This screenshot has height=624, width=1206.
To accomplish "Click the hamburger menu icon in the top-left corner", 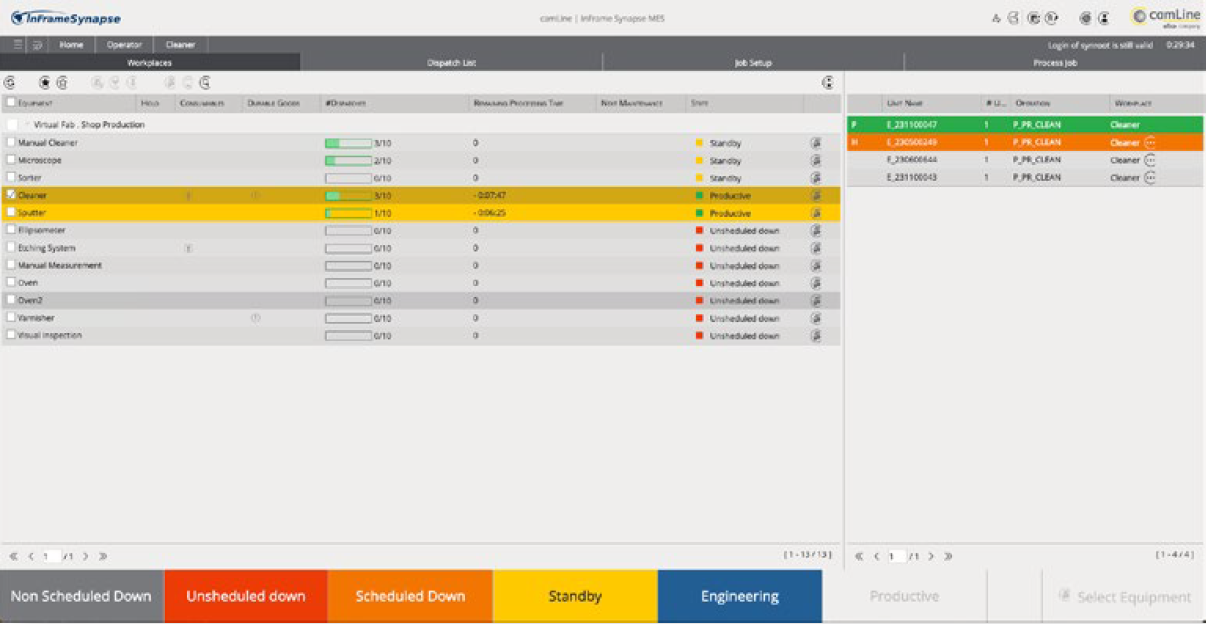I will pyautogui.click(x=17, y=43).
